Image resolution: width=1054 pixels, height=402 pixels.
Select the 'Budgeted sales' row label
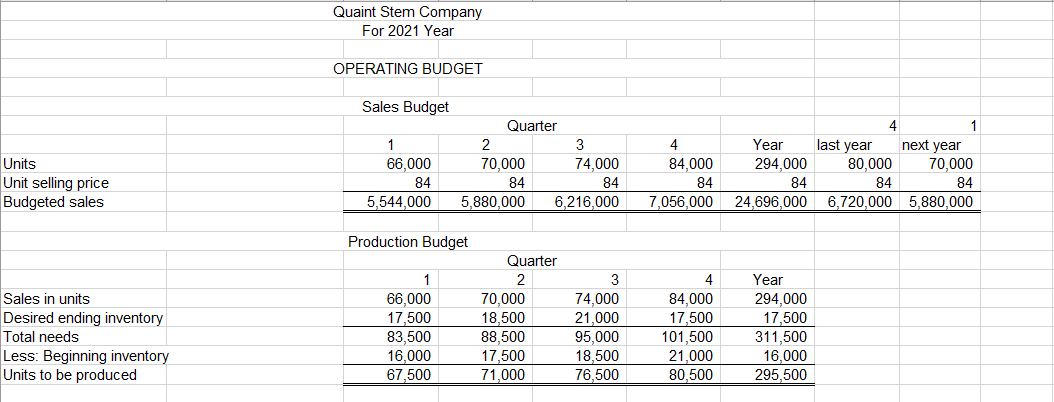pos(53,202)
